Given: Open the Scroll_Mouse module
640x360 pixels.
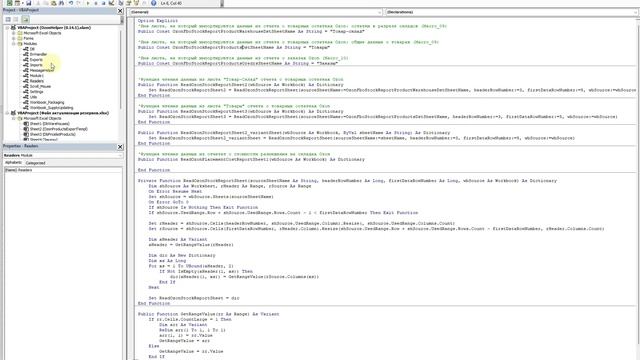Looking at the screenshot, I should point(40,86).
